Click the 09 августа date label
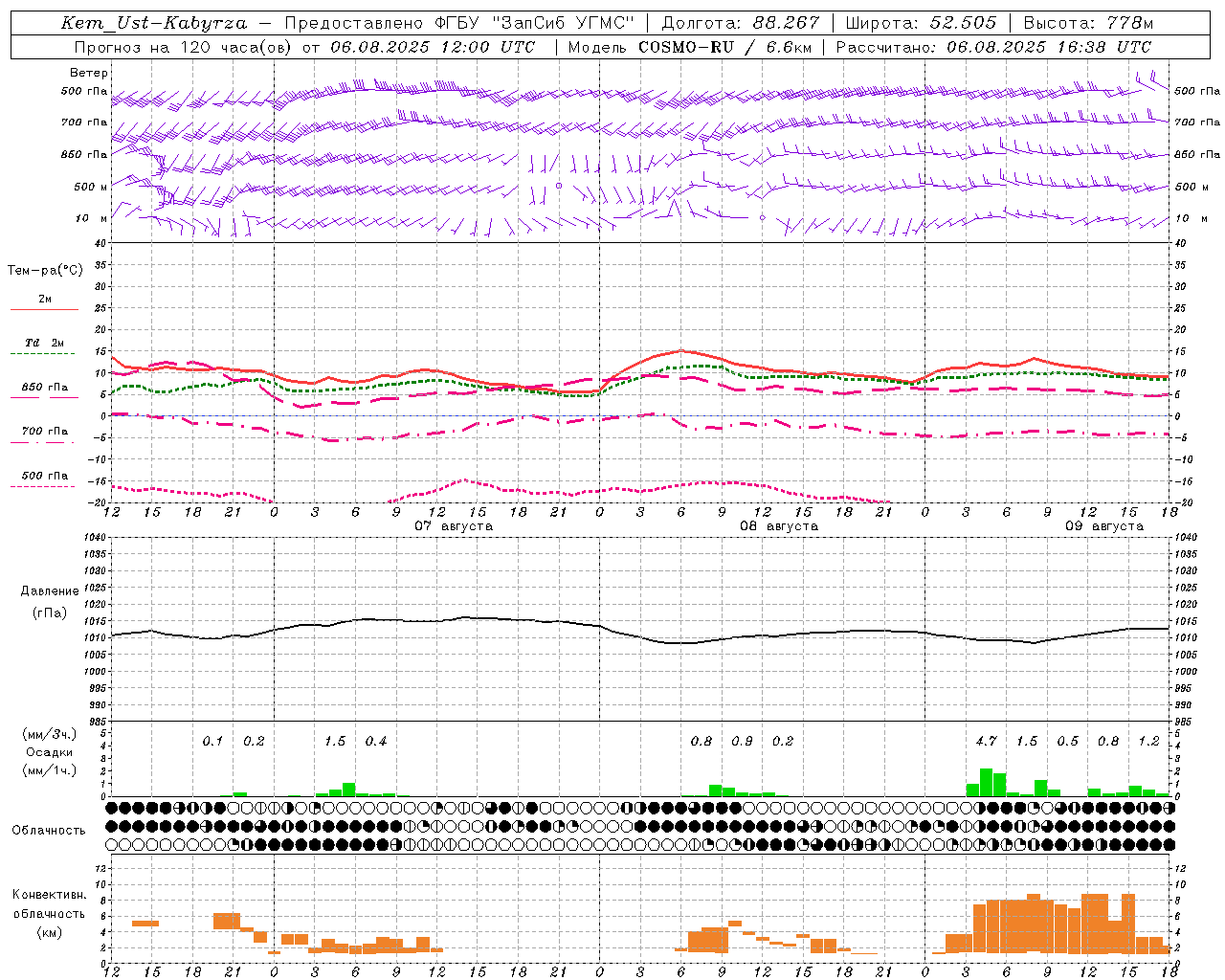Viewport: 1225px width, 980px height. (1104, 526)
